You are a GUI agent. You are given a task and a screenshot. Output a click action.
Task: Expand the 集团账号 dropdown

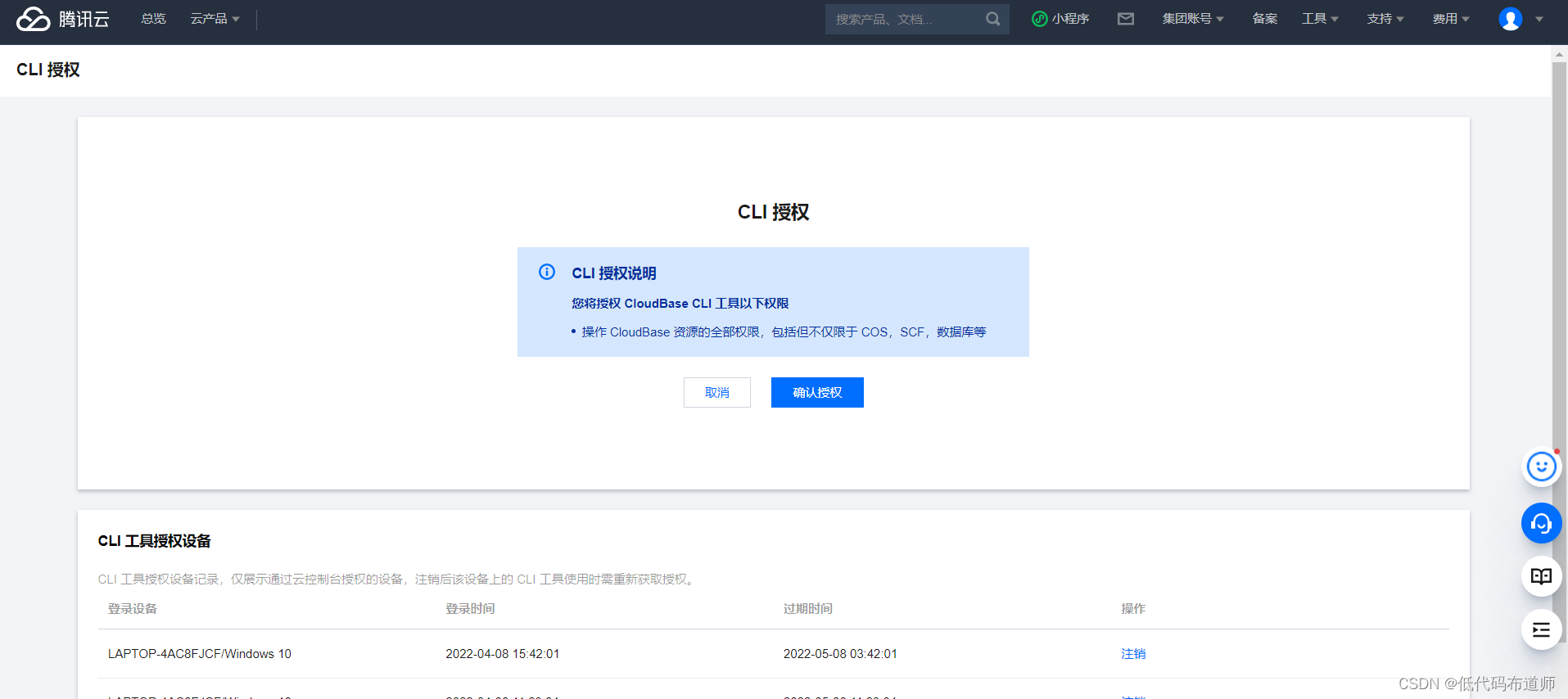tap(1193, 19)
